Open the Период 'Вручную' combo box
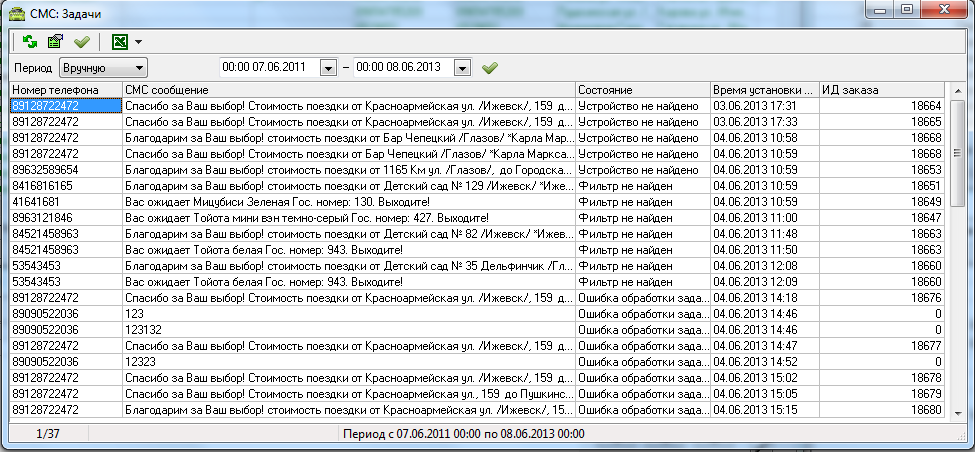 (102, 68)
